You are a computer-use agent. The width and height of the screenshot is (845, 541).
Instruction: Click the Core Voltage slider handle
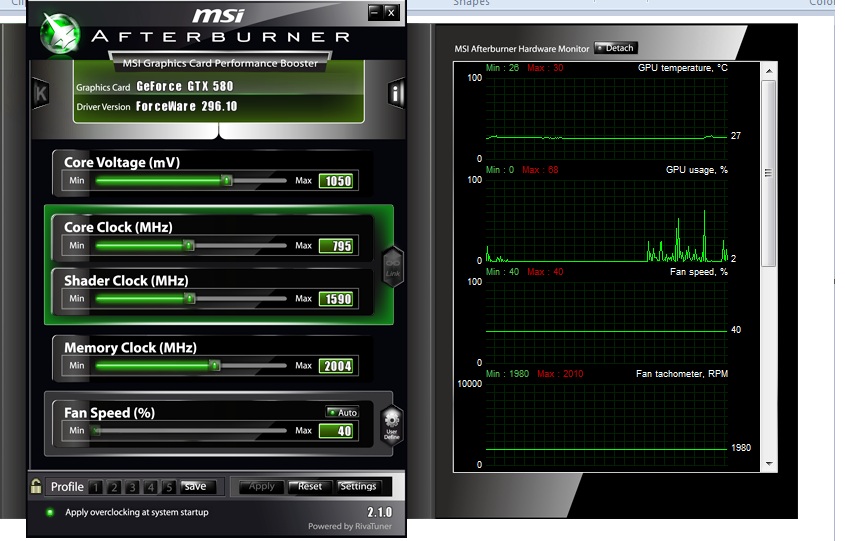click(x=227, y=181)
